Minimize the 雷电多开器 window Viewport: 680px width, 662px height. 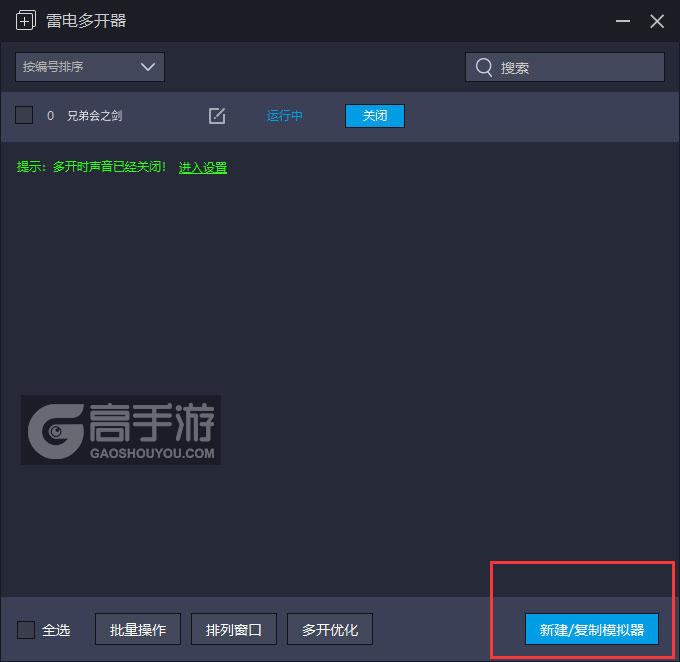[x=623, y=21]
